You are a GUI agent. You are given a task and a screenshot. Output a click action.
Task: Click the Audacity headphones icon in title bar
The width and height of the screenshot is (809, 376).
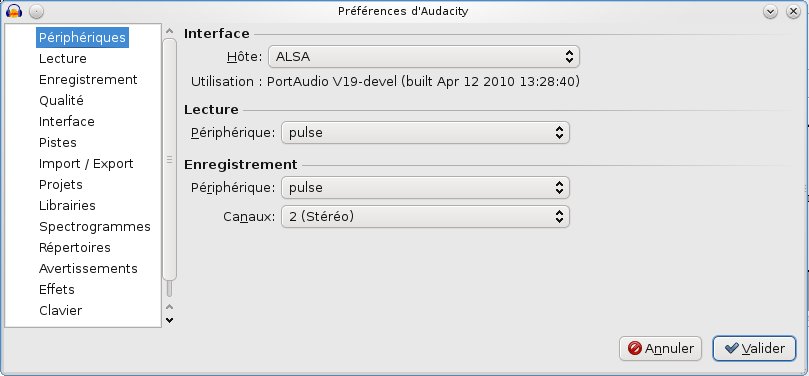(13, 11)
